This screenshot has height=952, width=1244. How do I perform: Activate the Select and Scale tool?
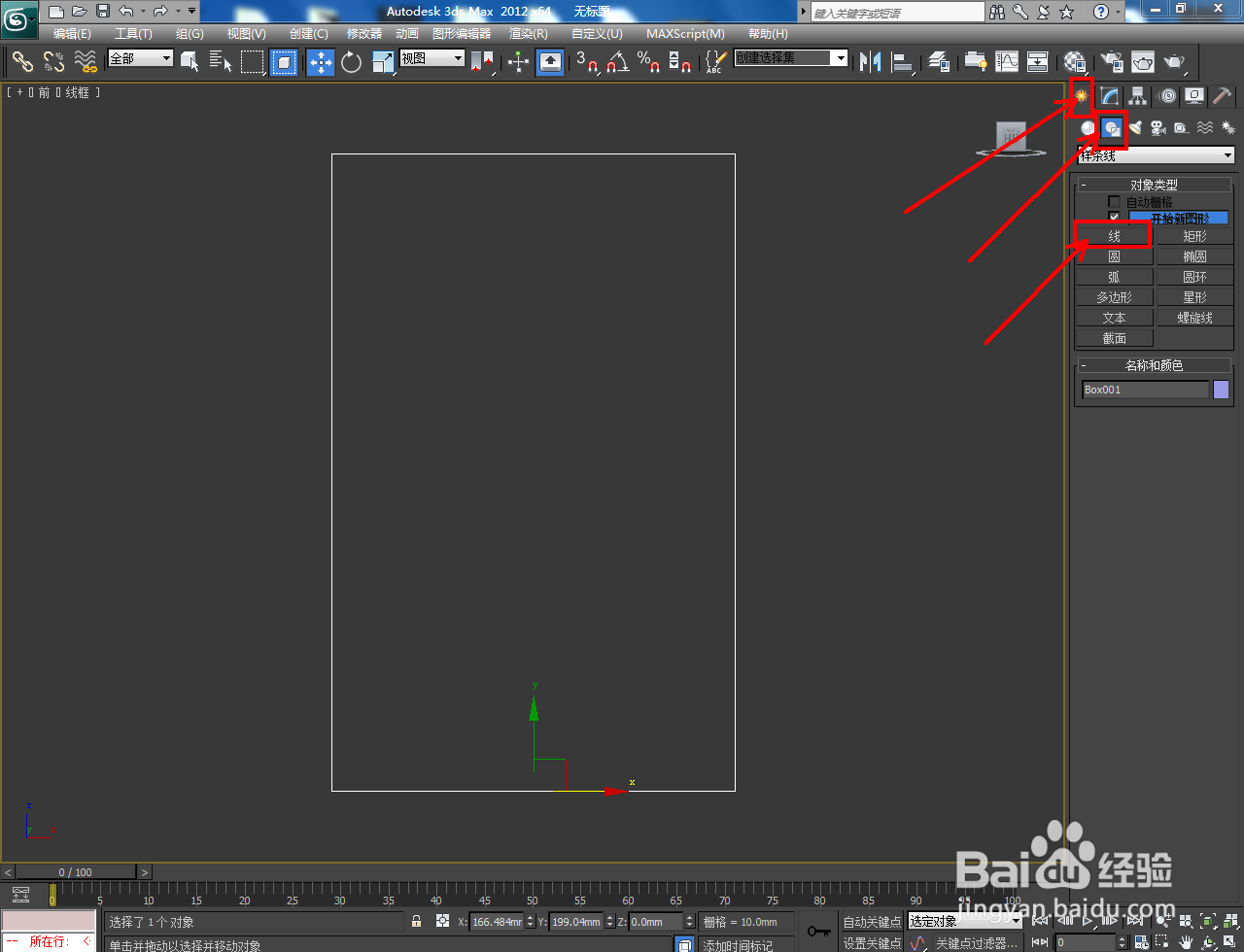point(383,62)
